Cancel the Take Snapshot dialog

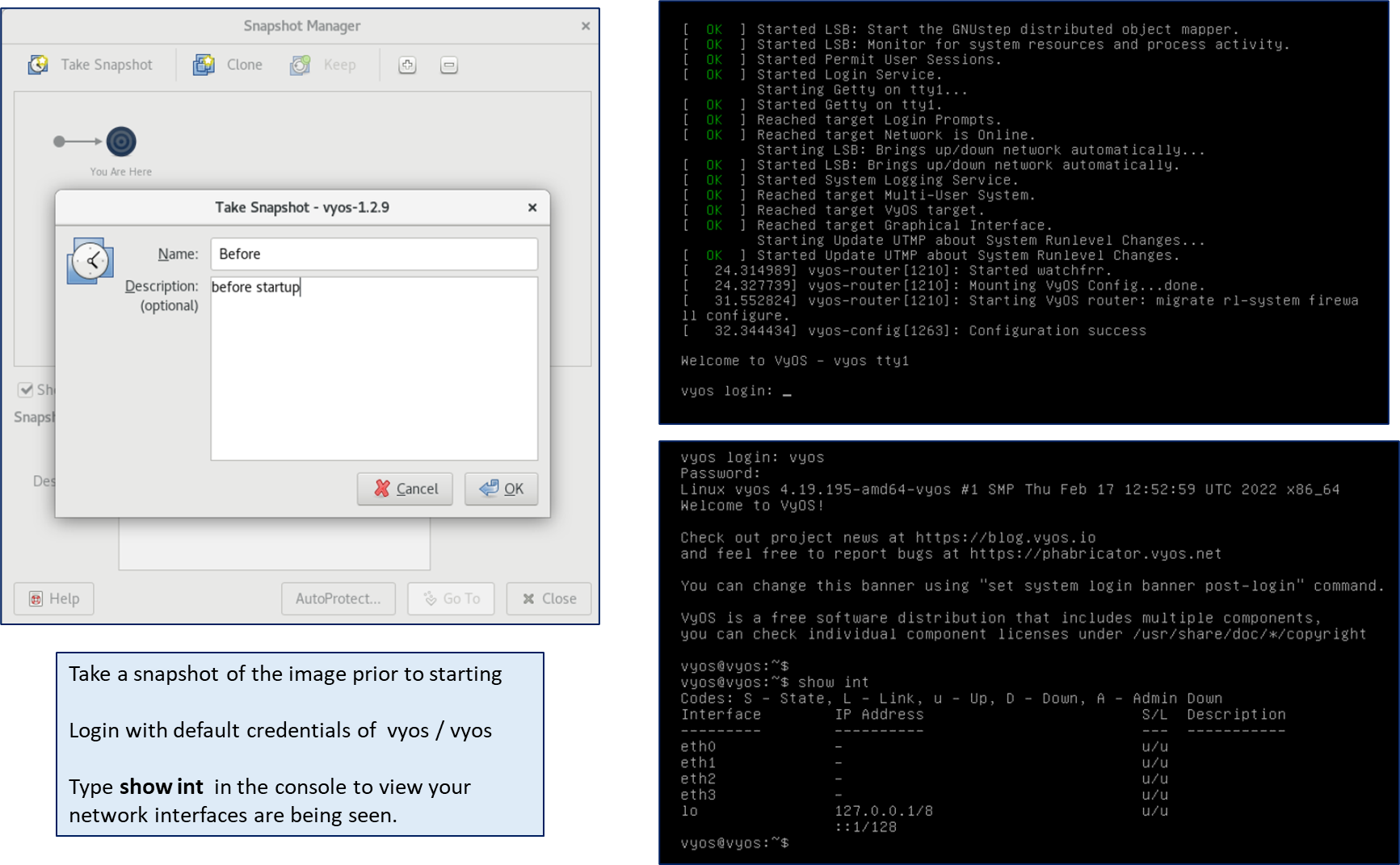[x=405, y=489]
